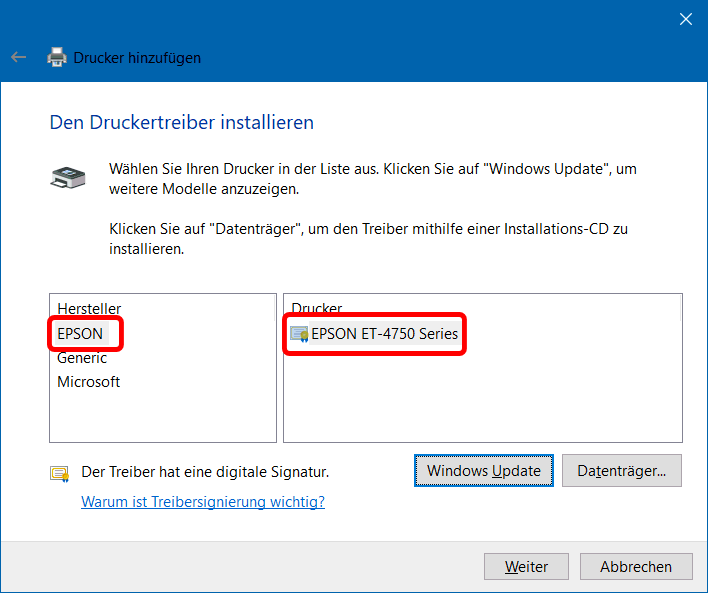
Task: Click the large printer icon beside the instructions
Action: [x=68, y=179]
